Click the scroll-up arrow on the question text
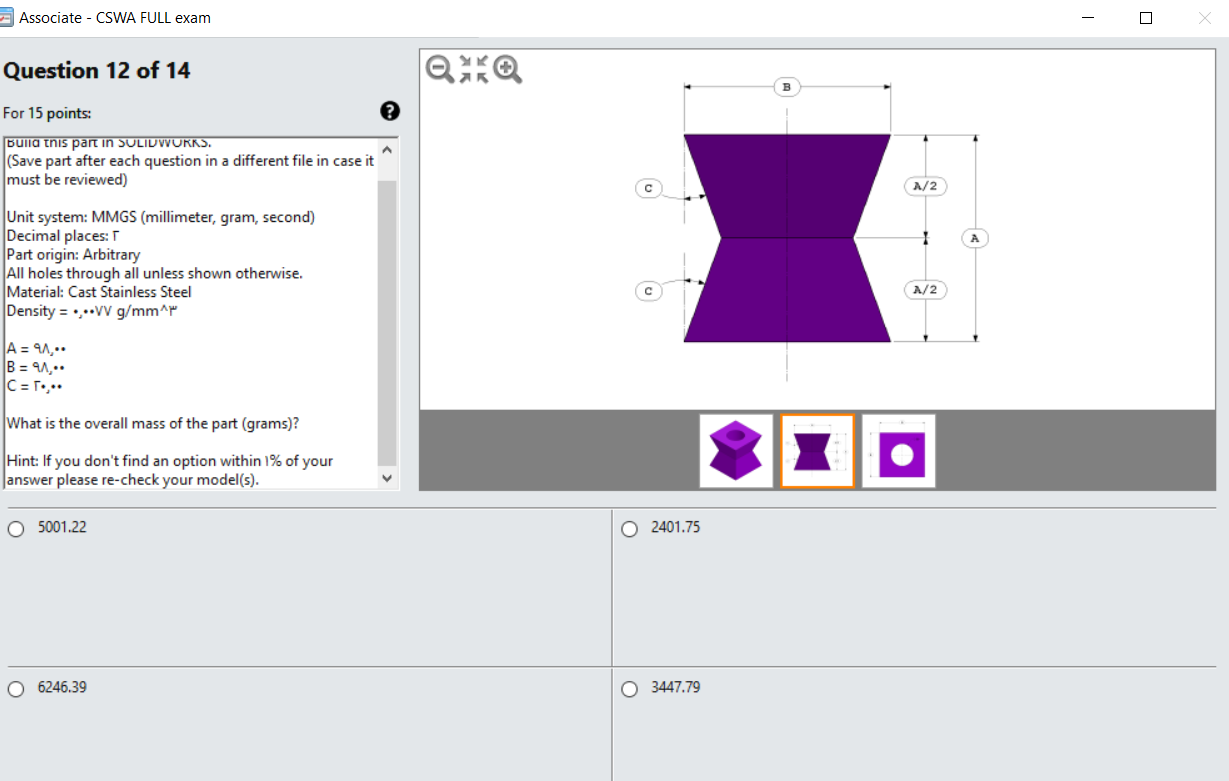The width and height of the screenshot is (1229, 781). pos(386,147)
